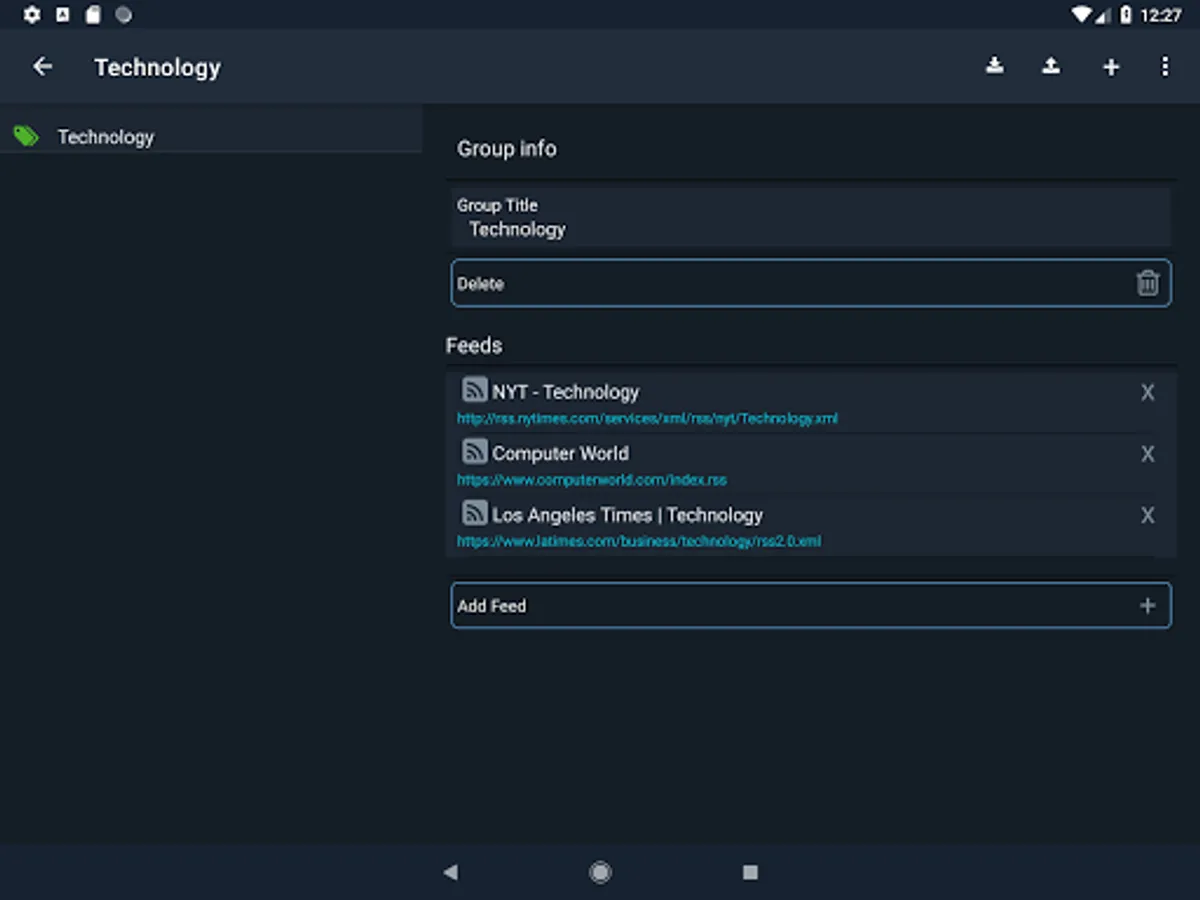Click the trash can icon
The width and height of the screenshot is (1200, 900).
click(x=1147, y=283)
